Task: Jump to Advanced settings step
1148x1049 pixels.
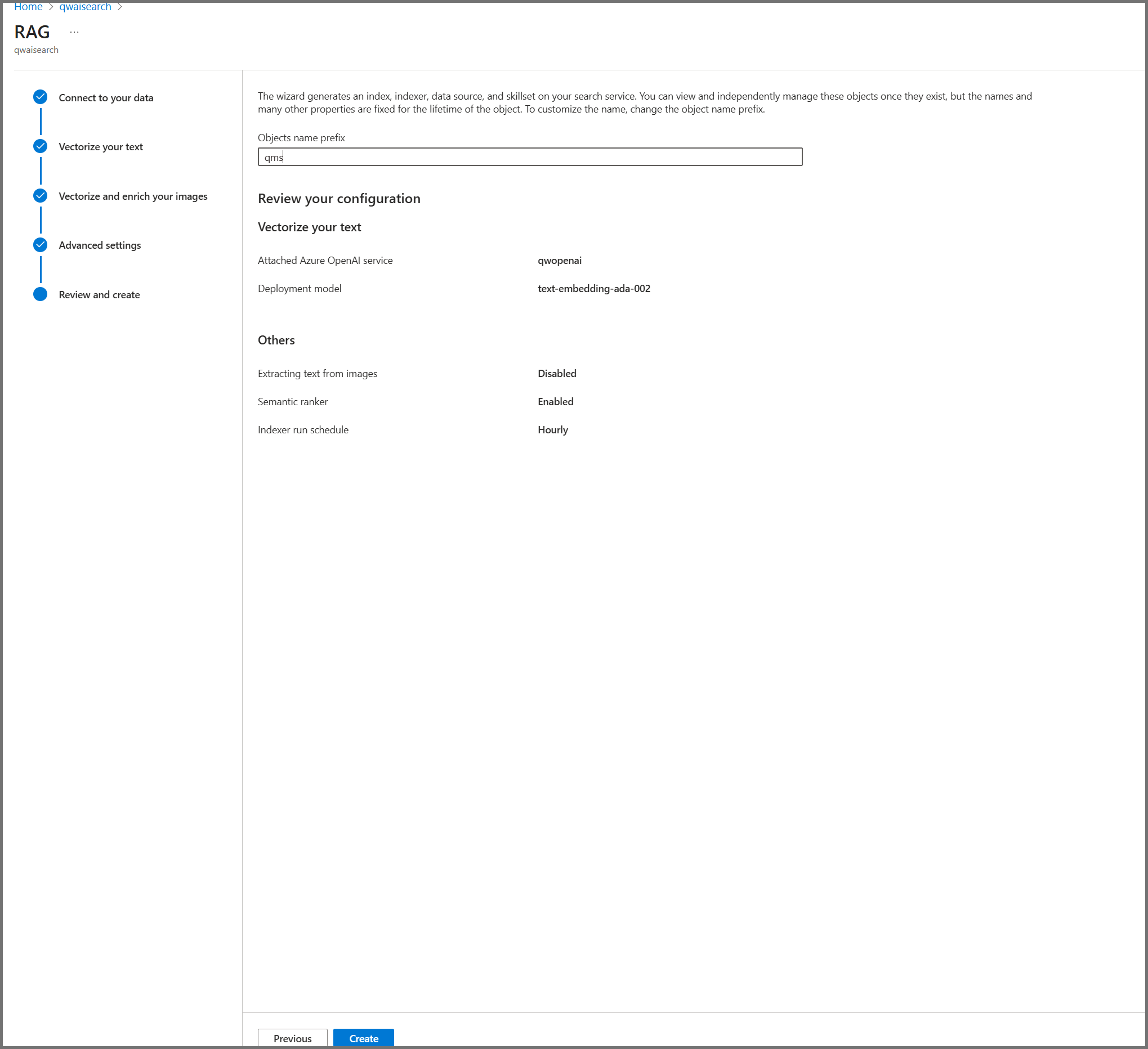Action: point(100,245)
